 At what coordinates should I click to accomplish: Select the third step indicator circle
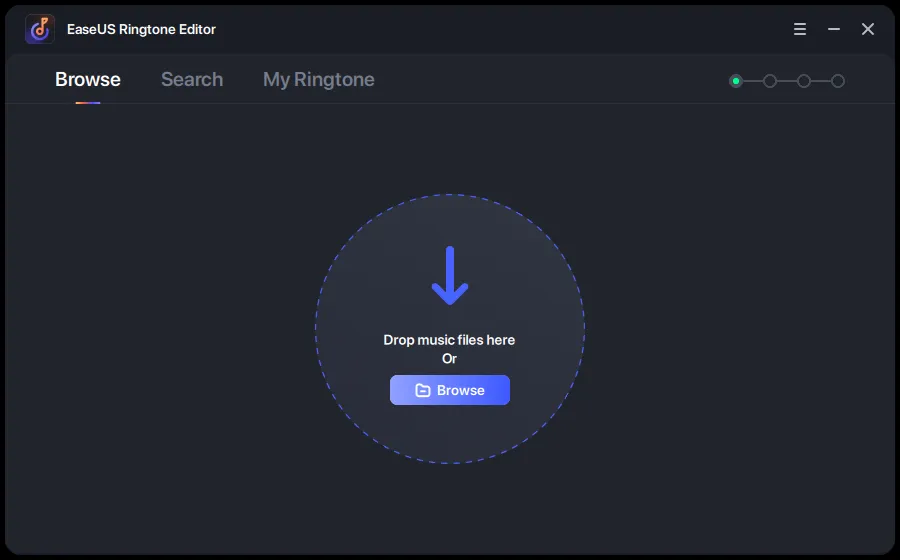point(804,81)
